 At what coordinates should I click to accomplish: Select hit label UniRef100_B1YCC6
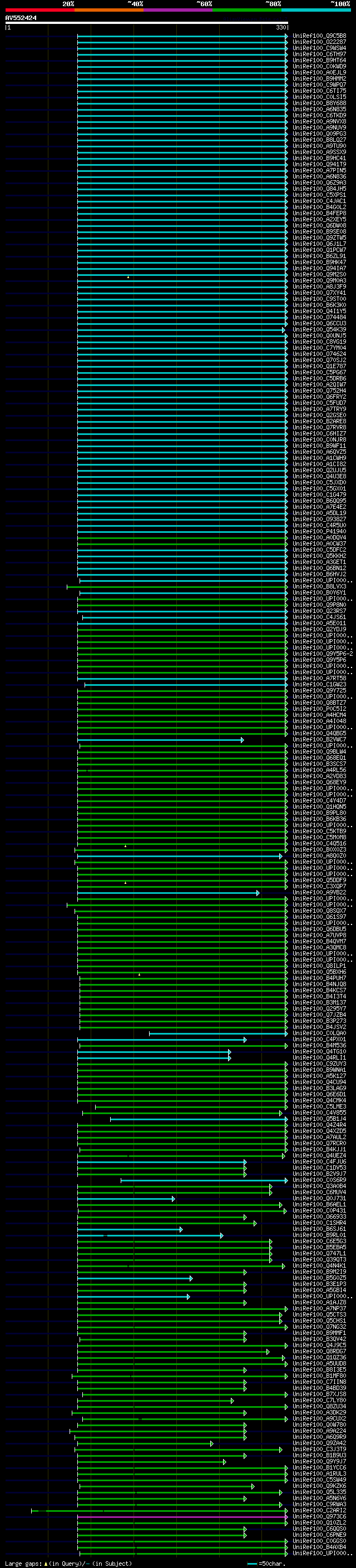[319, 1467]
